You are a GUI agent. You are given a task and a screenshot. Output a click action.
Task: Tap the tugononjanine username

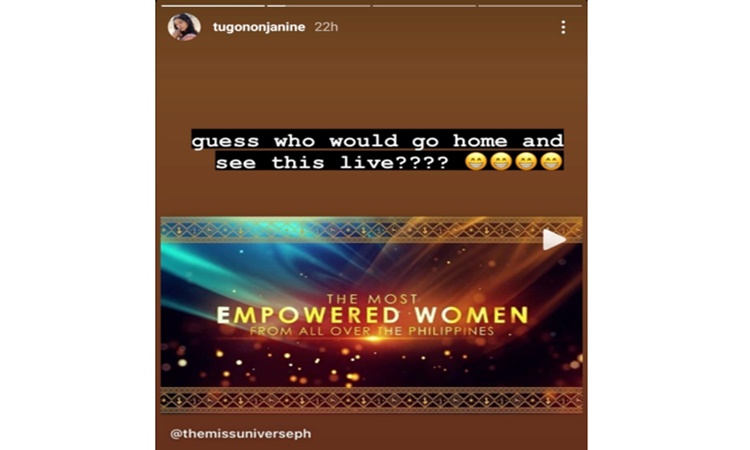point(259,27)
